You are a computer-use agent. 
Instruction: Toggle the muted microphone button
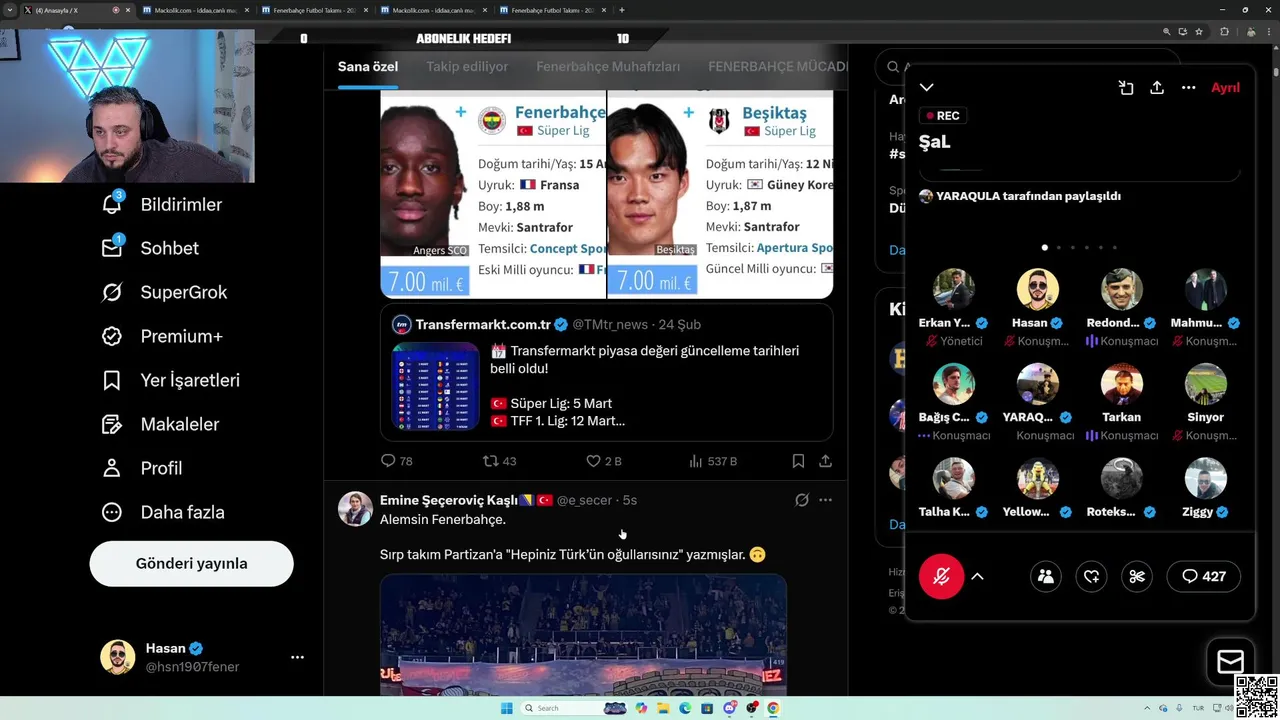[x=941, y=576]
